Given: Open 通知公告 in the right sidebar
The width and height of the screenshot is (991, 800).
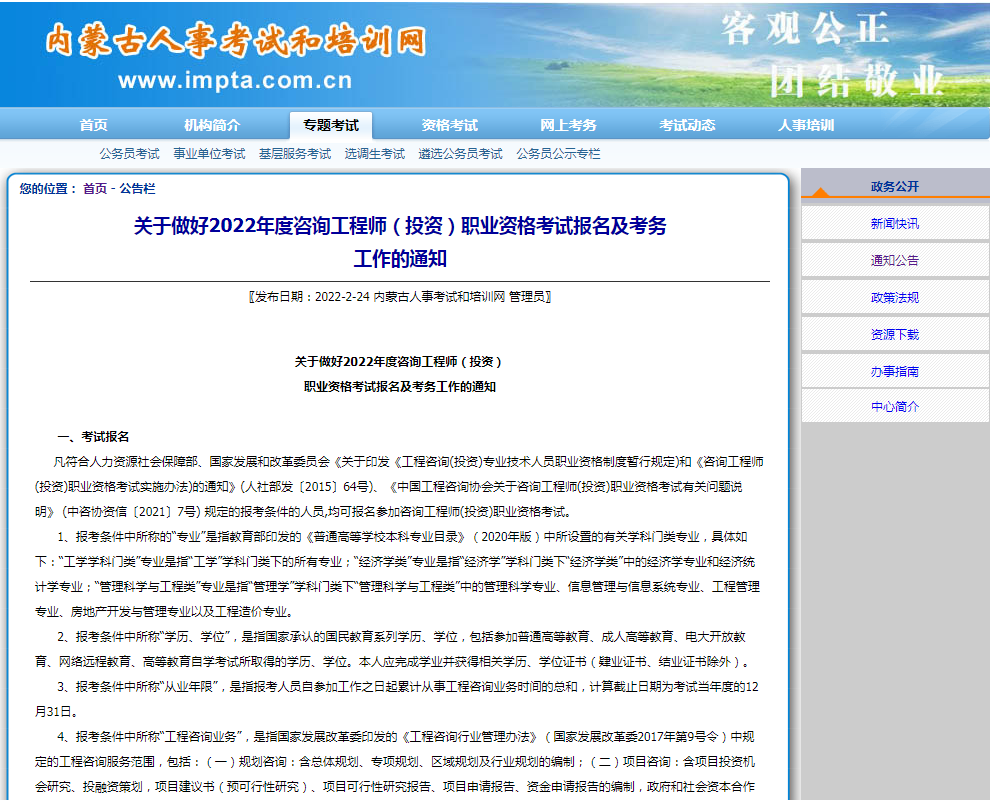Looking at the screenshot, I should pos(894,261).
